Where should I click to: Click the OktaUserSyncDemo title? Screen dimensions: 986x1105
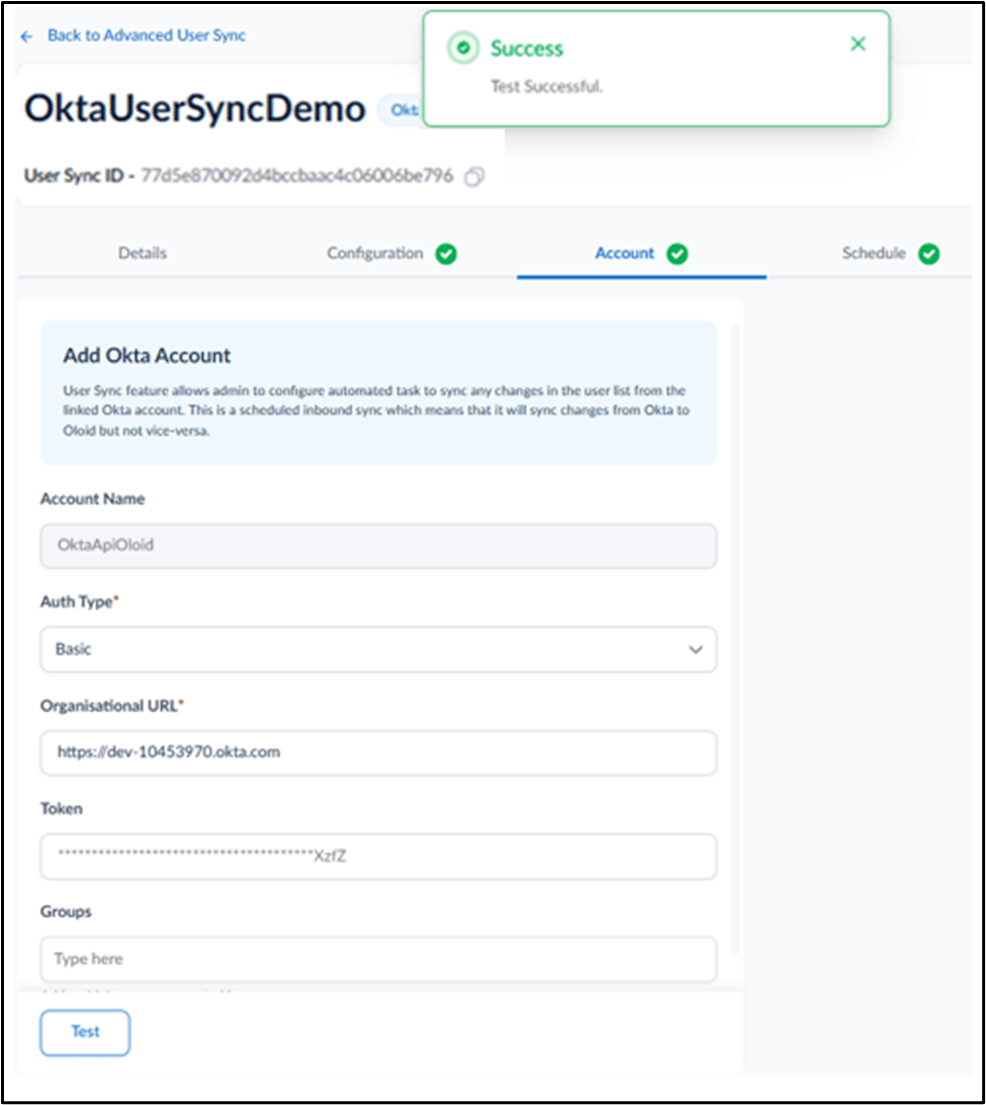tap(195, 109)
